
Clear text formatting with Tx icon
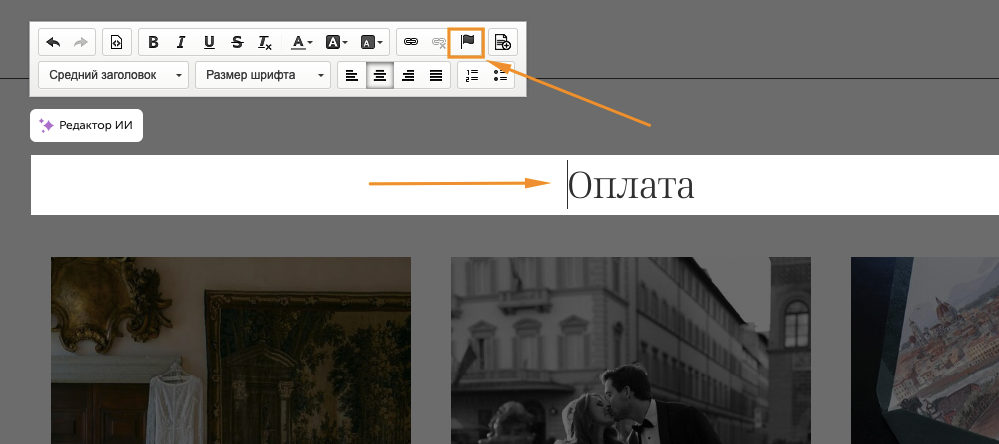click(x=265, y=42)
